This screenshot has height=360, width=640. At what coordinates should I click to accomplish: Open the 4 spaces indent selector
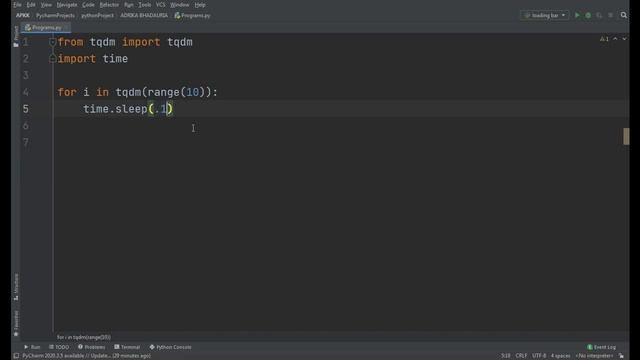click(560, 356)
